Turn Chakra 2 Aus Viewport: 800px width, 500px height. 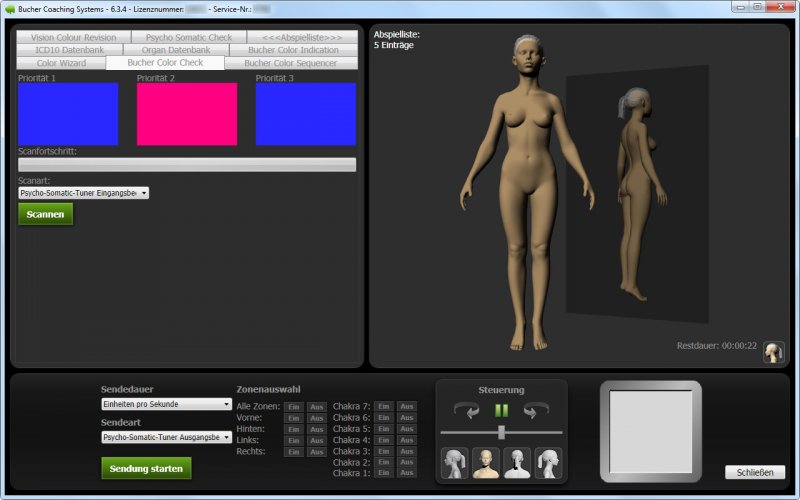[x=407, y=462]
